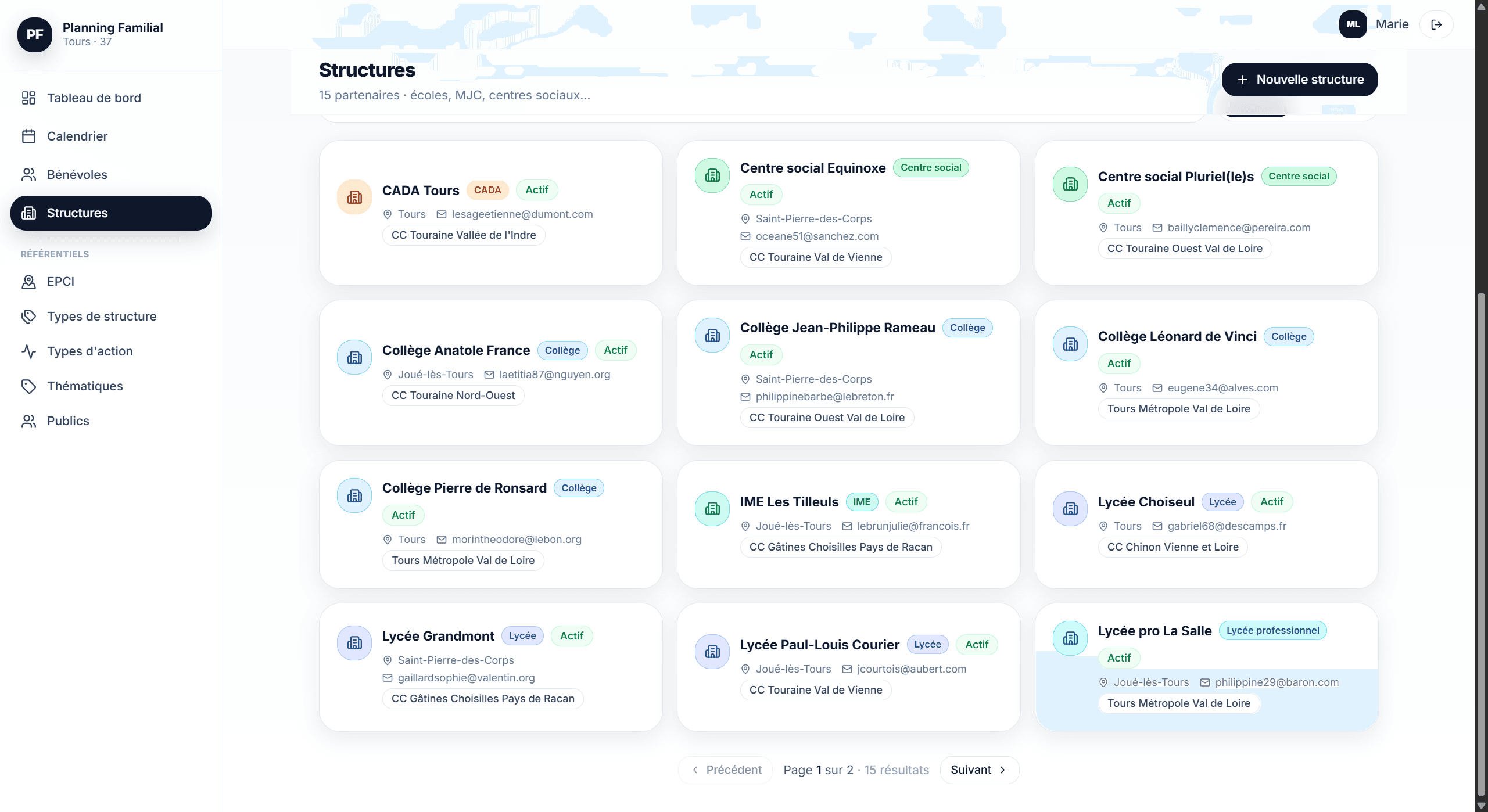
Task: Click the Types d'action activity icon
Action: click(28, 351)
